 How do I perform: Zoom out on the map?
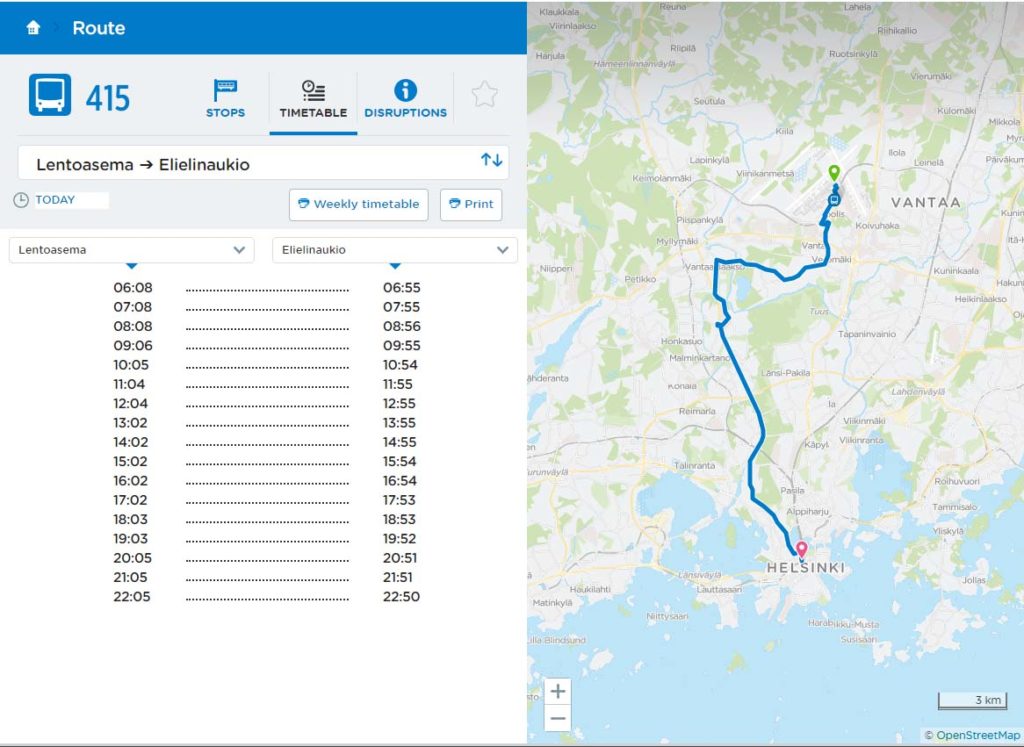(x=558, y=718)
